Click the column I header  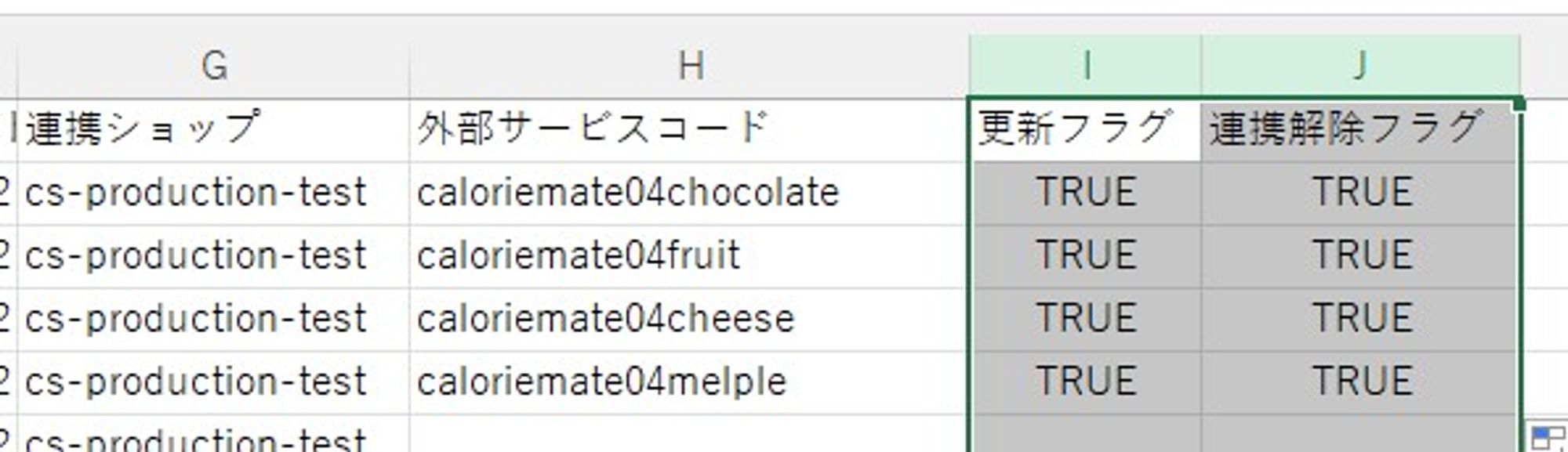click(x=1086, y=66)
